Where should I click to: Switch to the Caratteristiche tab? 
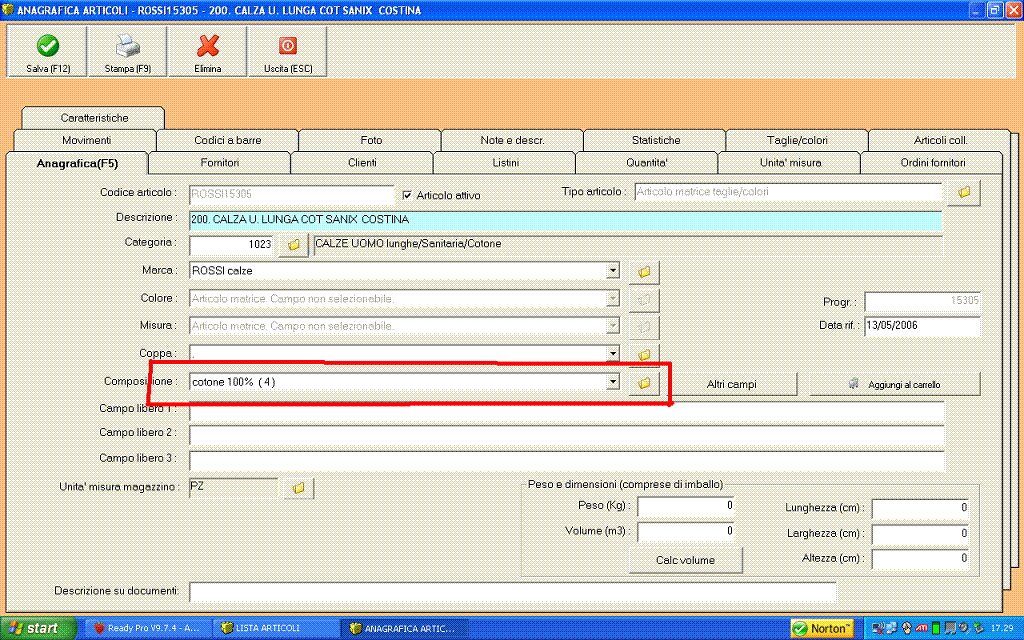point(93,118)
